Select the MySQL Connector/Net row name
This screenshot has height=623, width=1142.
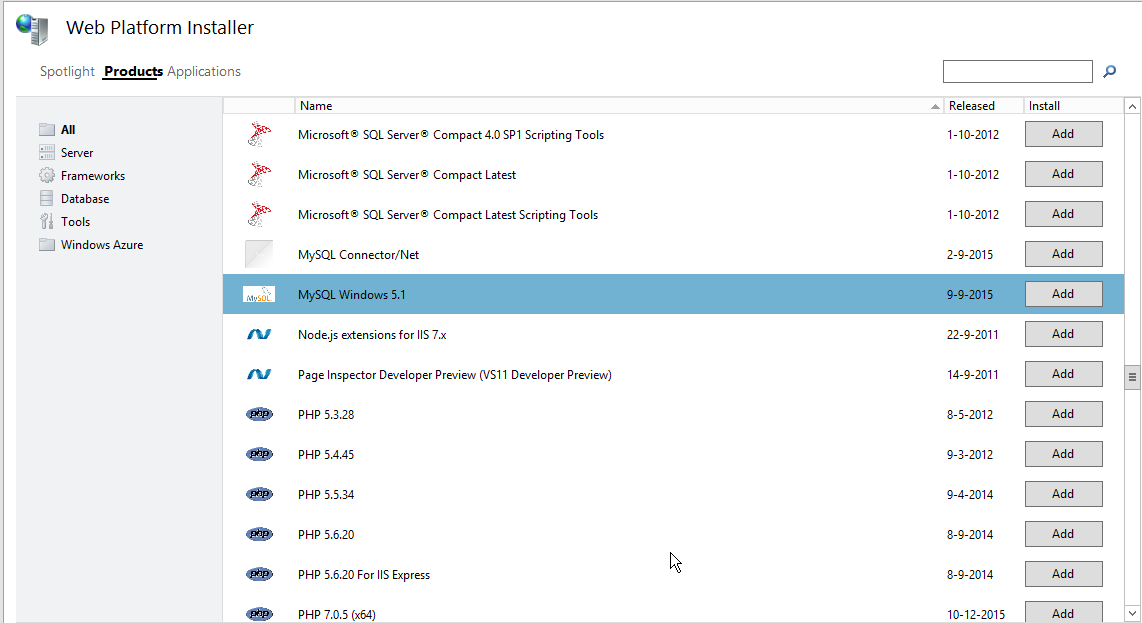358,255
